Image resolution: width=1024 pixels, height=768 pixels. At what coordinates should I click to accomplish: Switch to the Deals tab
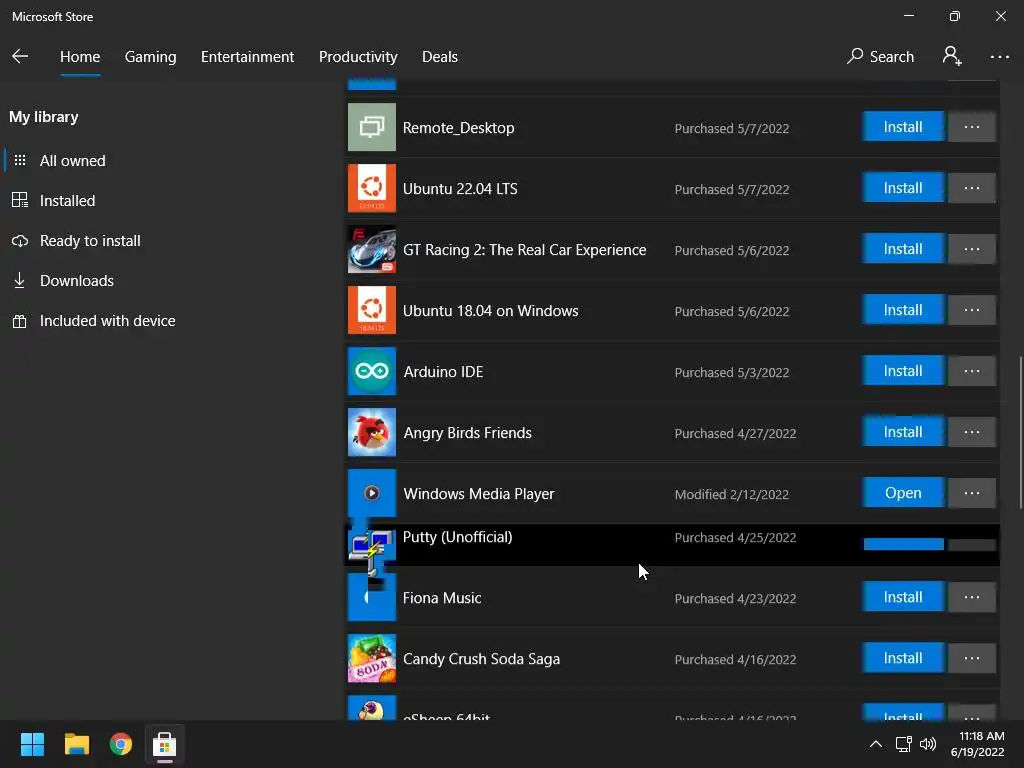[440, 57]
